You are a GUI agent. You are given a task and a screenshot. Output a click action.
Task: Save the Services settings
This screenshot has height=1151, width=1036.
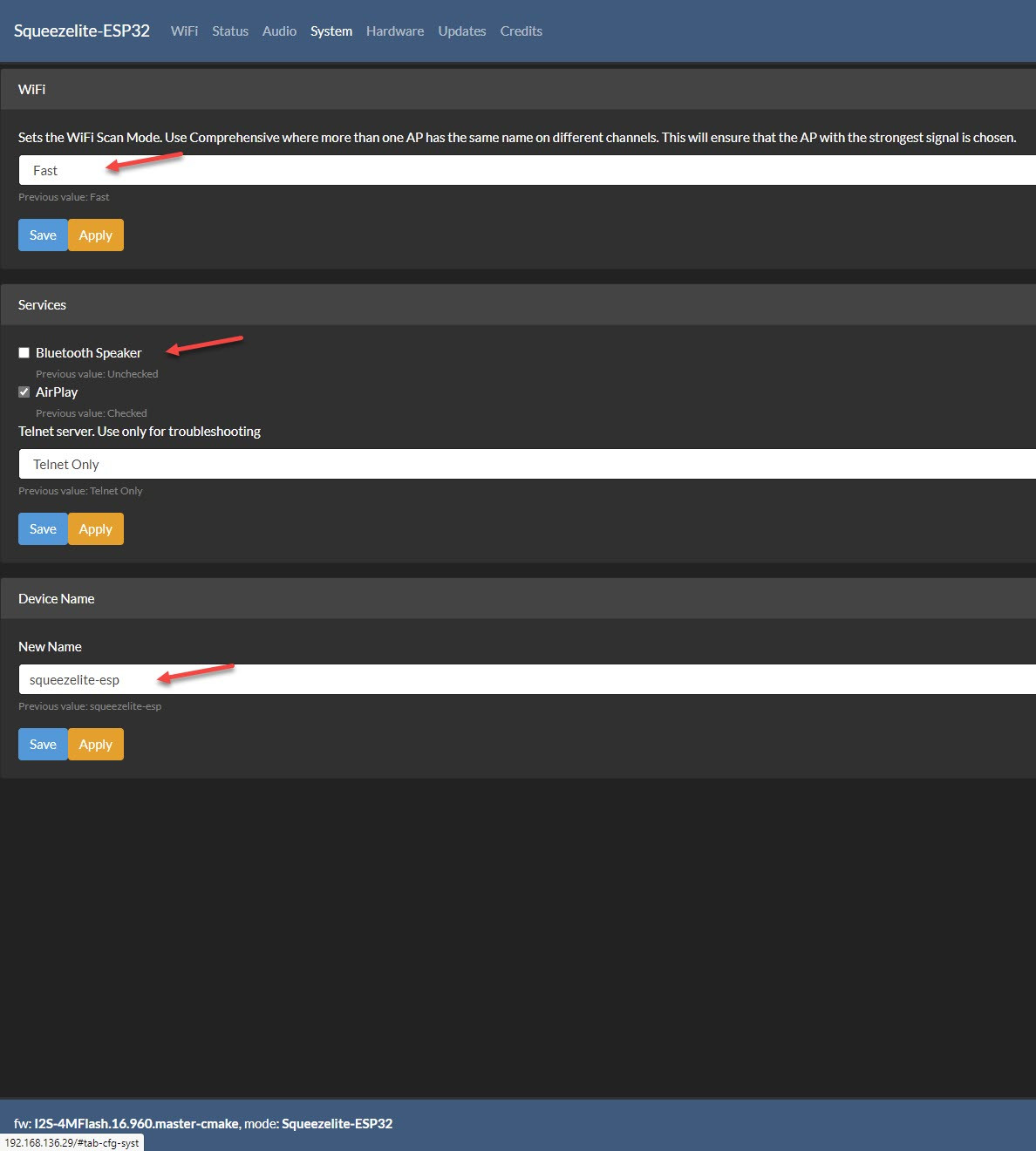tap(43, 529)
